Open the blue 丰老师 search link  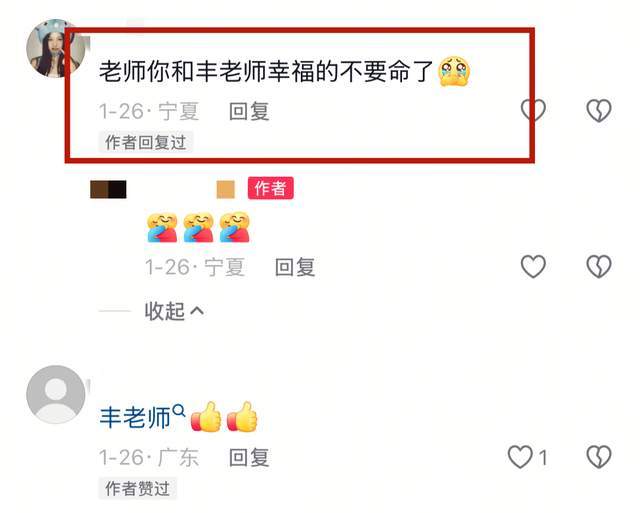pyautogui.click(x=135, y=418)
